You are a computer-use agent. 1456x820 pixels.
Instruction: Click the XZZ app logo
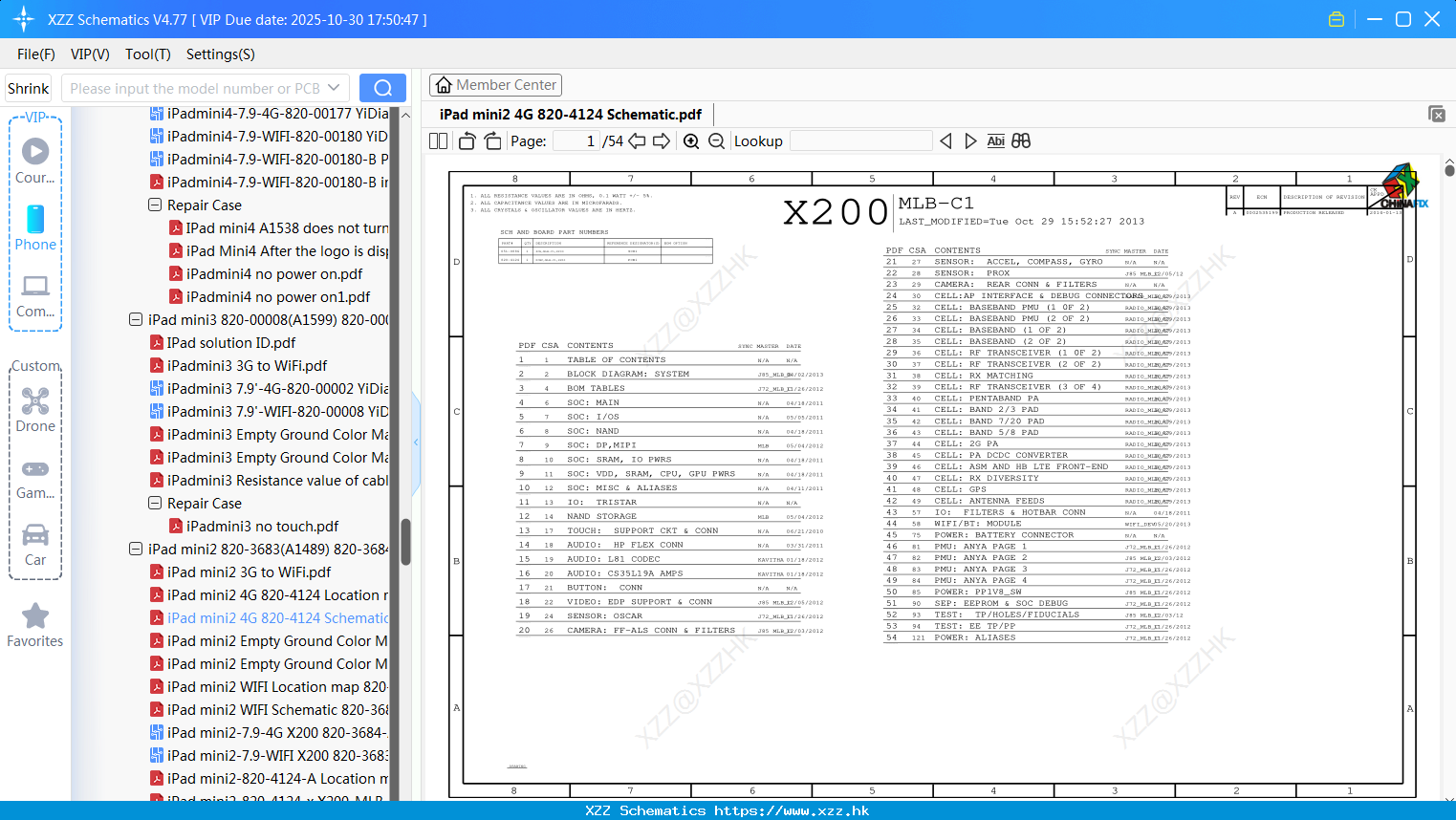tap(23, 19)
